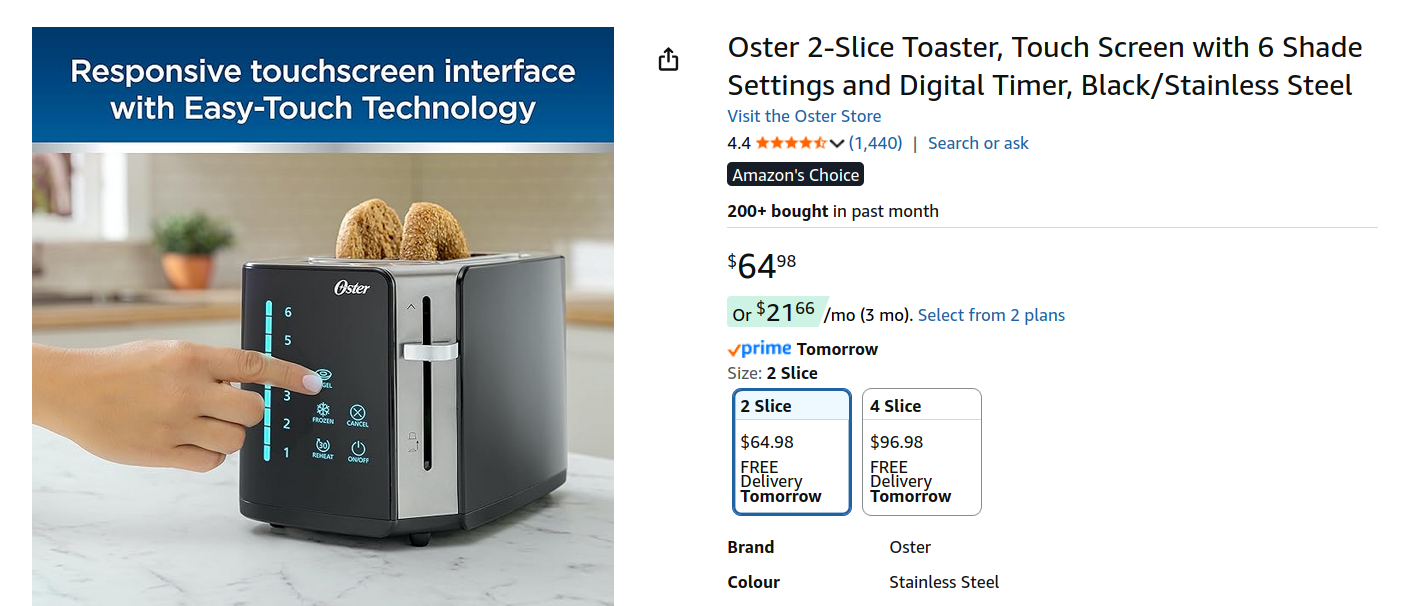1404x606 pixels.
Task: Click the On/Off power icon on the toaster
Action: coord(358,450)
